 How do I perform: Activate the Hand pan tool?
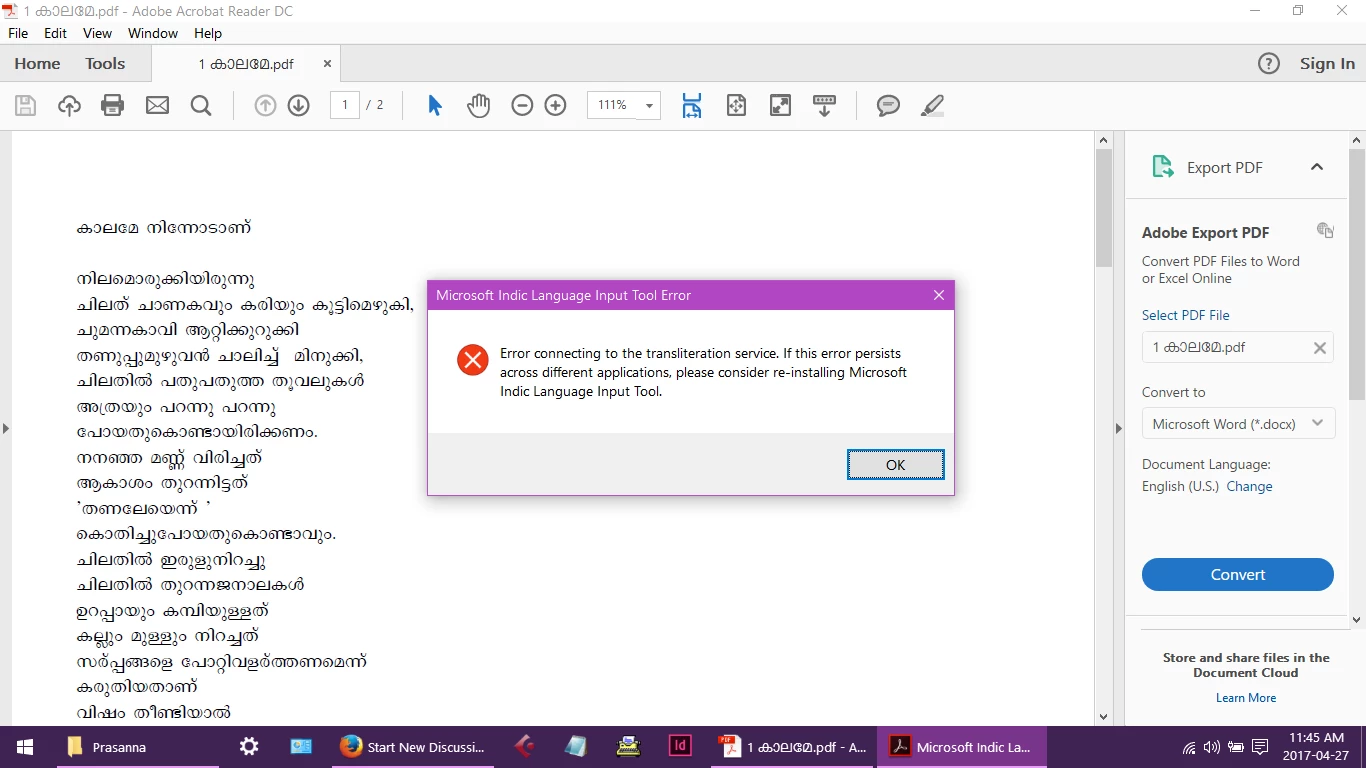click(x=479, y=105)
